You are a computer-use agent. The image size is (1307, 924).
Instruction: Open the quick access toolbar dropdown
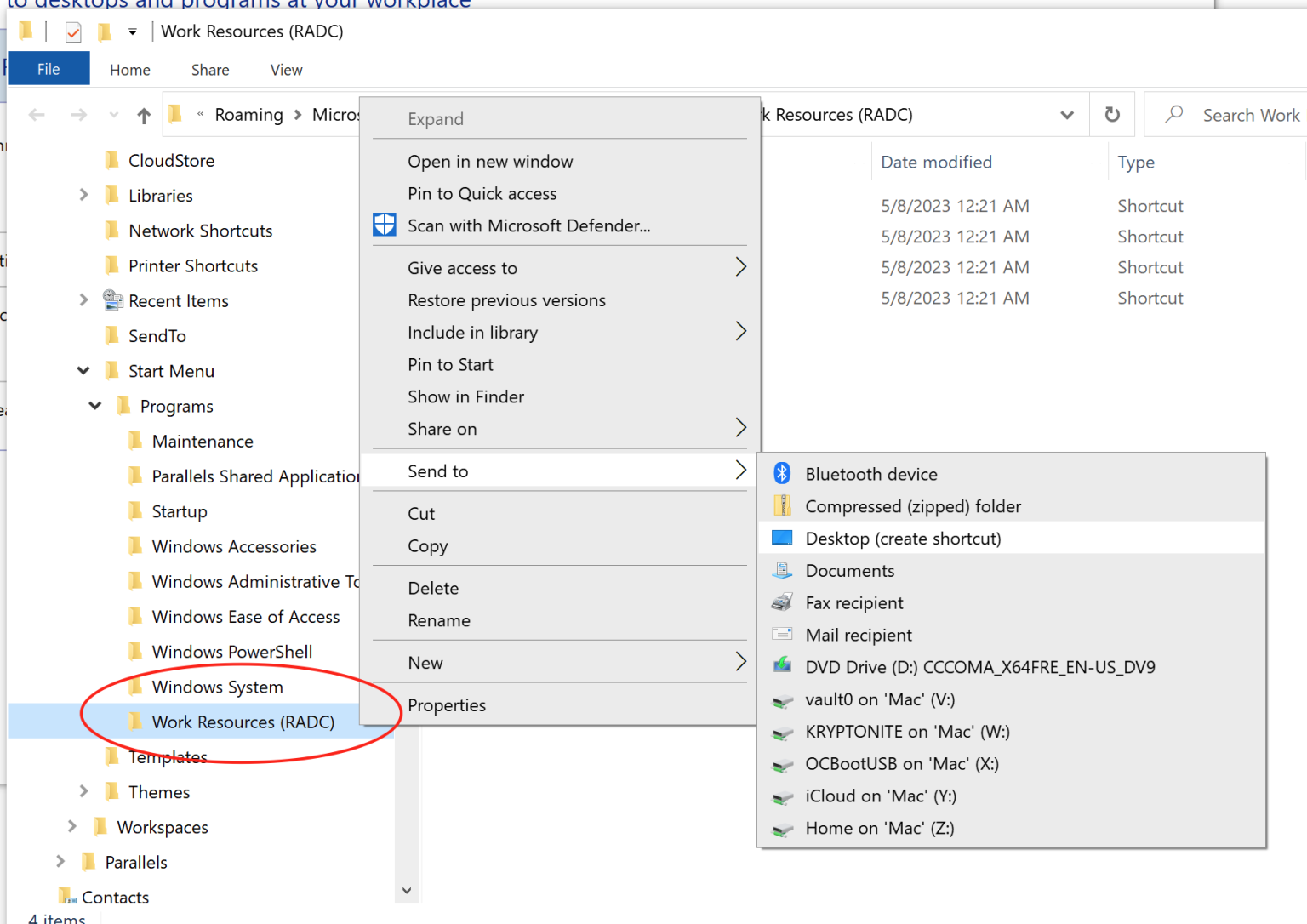(132, 31)
